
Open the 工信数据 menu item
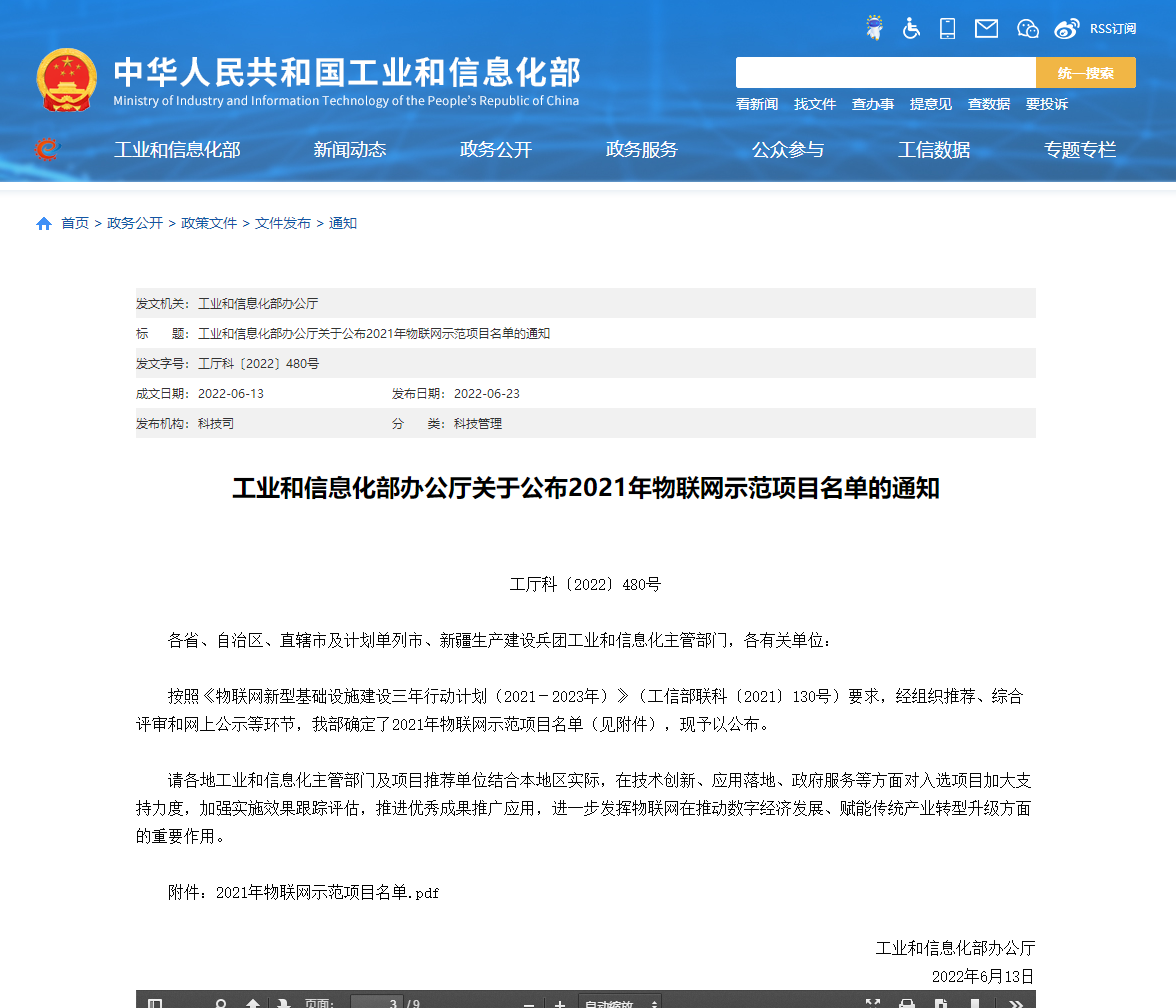(x=934, y=150)
